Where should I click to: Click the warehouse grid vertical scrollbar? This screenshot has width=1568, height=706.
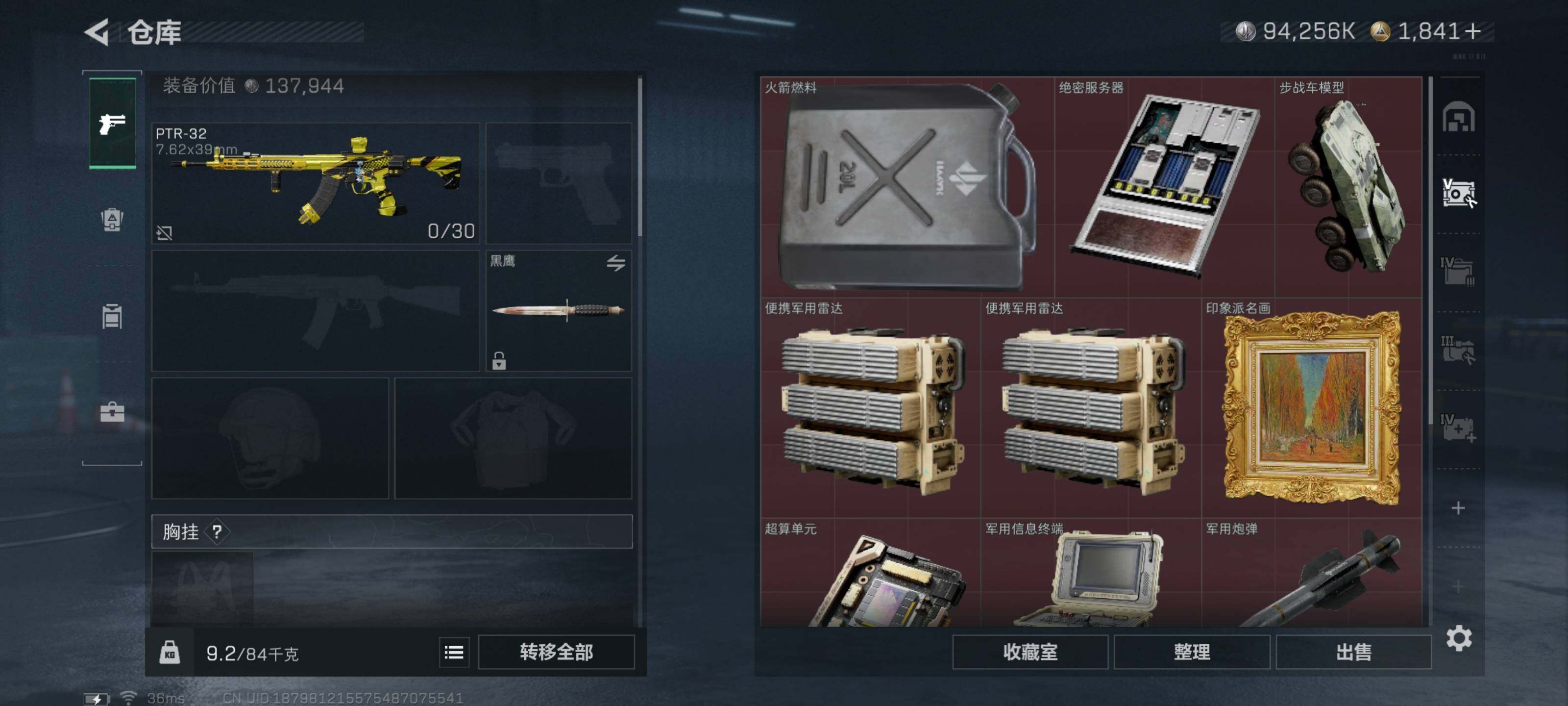point(1430,250)
